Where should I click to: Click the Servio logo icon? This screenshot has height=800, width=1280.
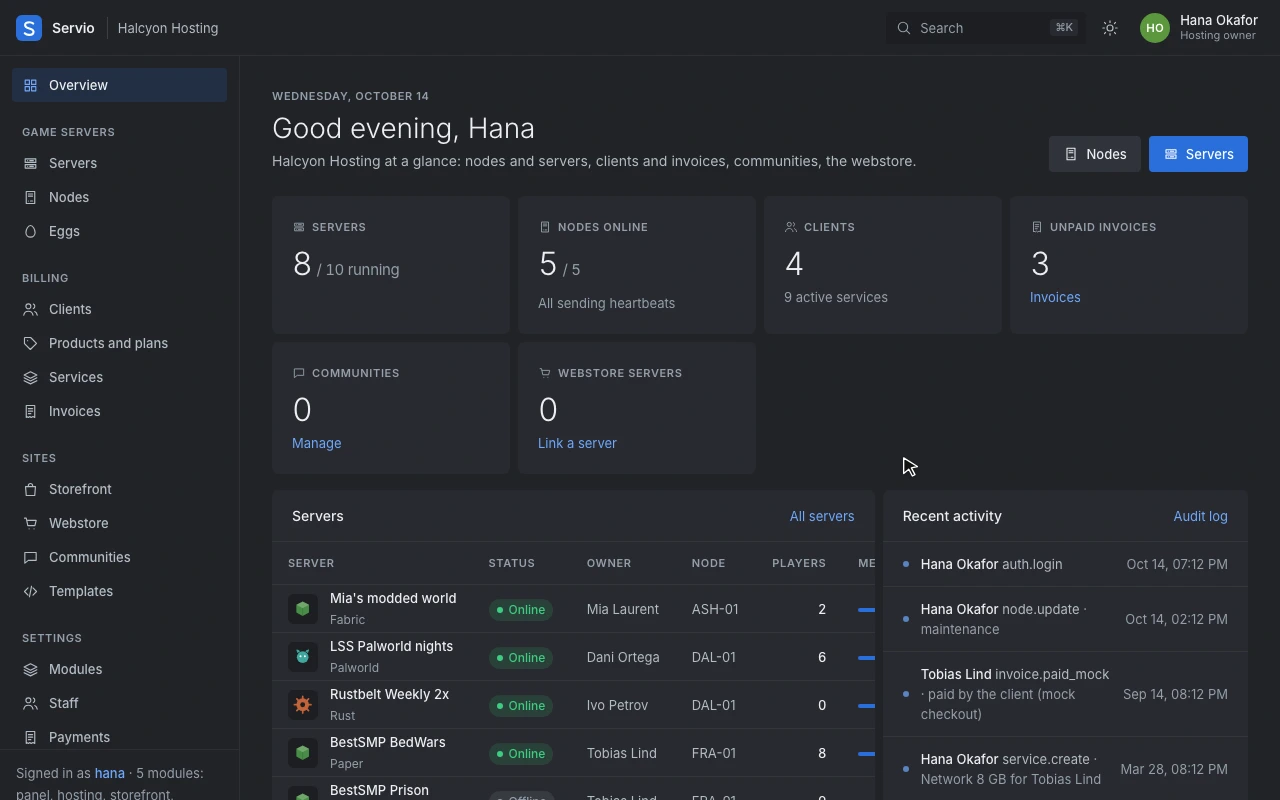coord(29,28)
